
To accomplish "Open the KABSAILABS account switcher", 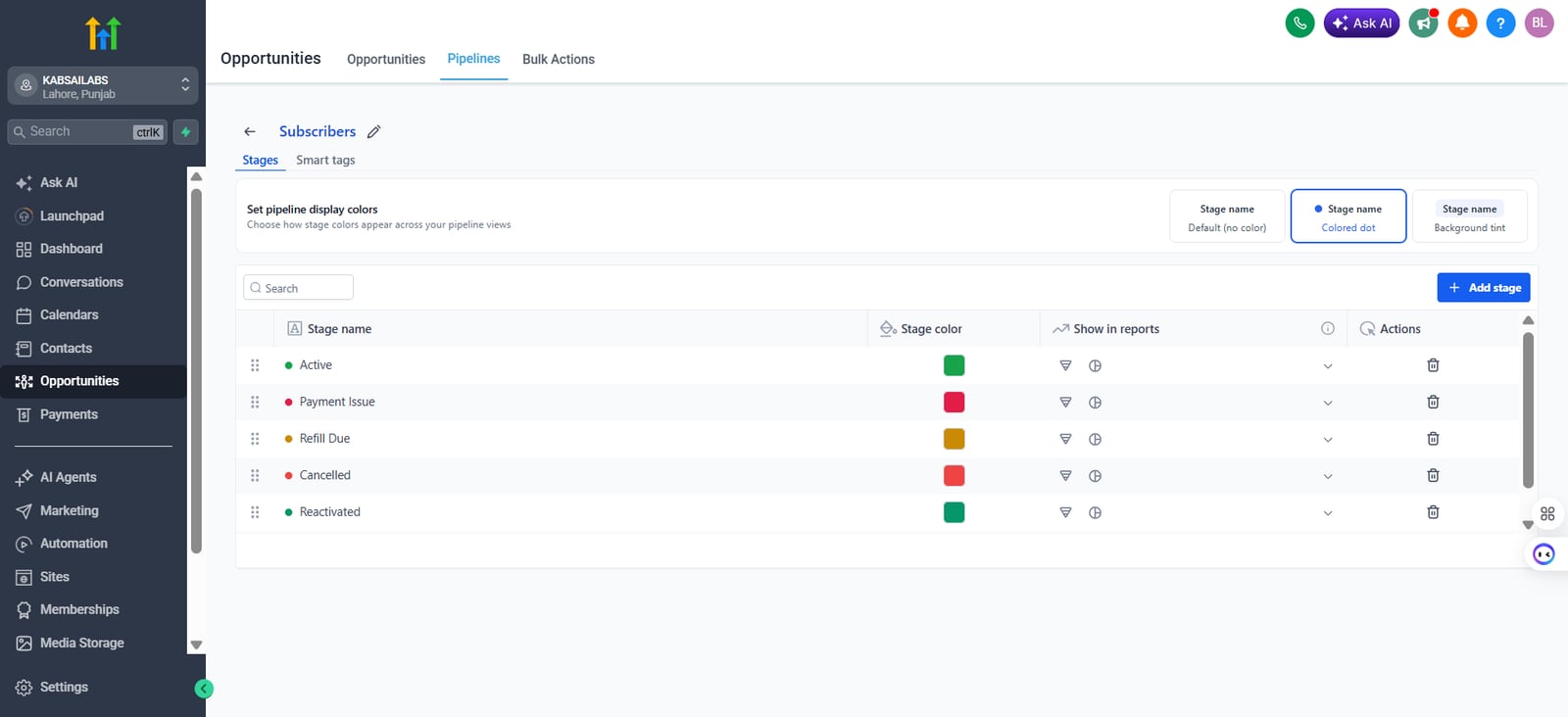I will 103,86.
